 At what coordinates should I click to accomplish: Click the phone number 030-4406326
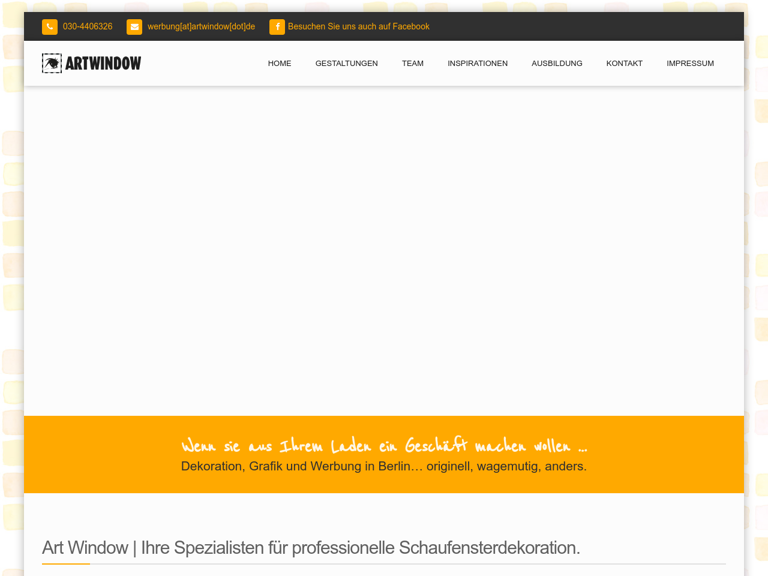tap(88, 27)
